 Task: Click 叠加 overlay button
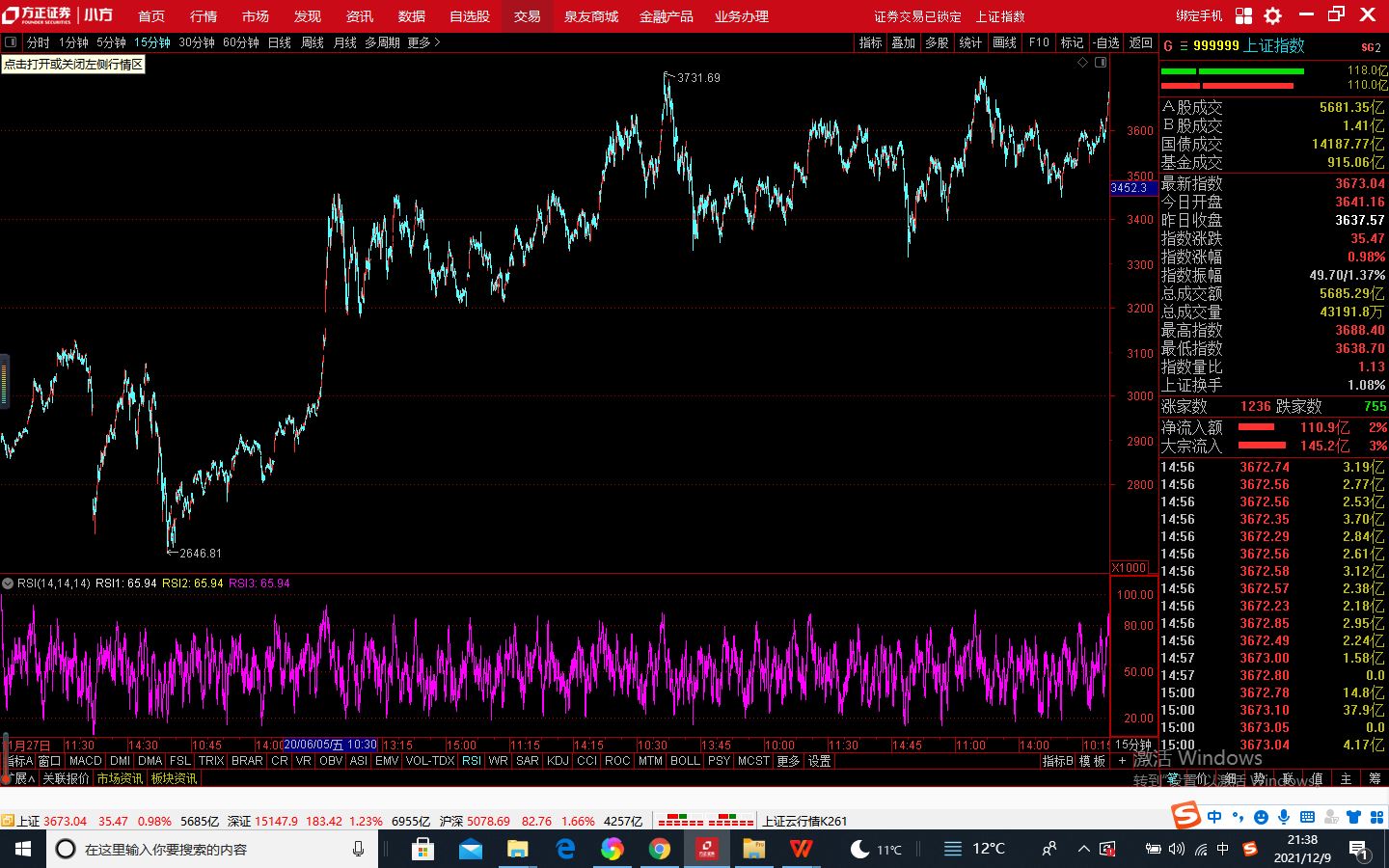(904, 42)
